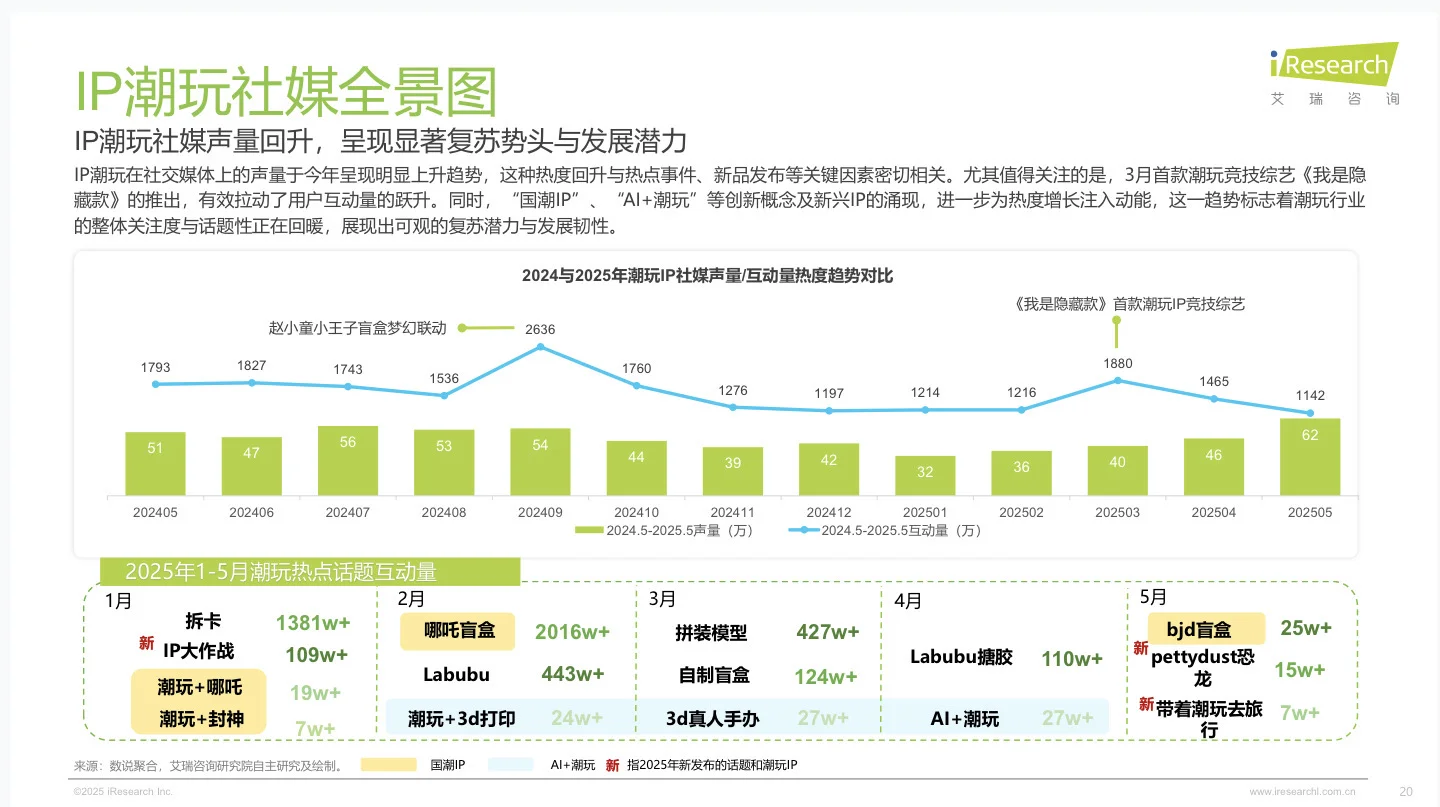
Task: Click the value 1381w+
Action: 313,623
